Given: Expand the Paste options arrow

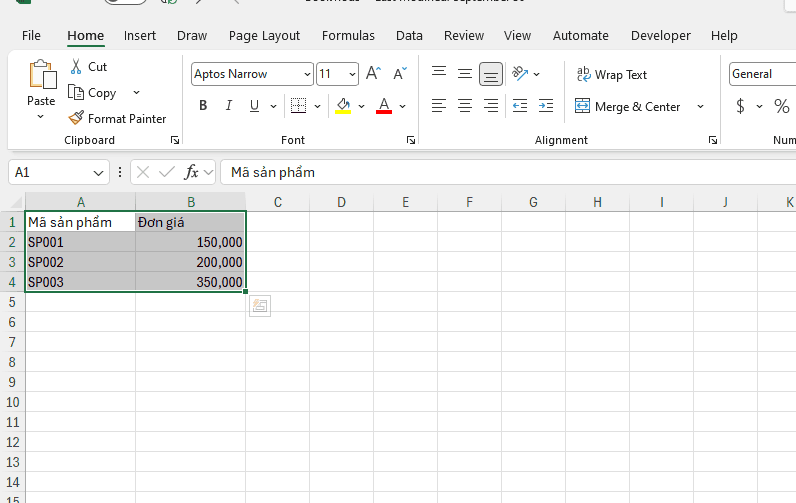Looking at the screenshot, I should (41, 117).
